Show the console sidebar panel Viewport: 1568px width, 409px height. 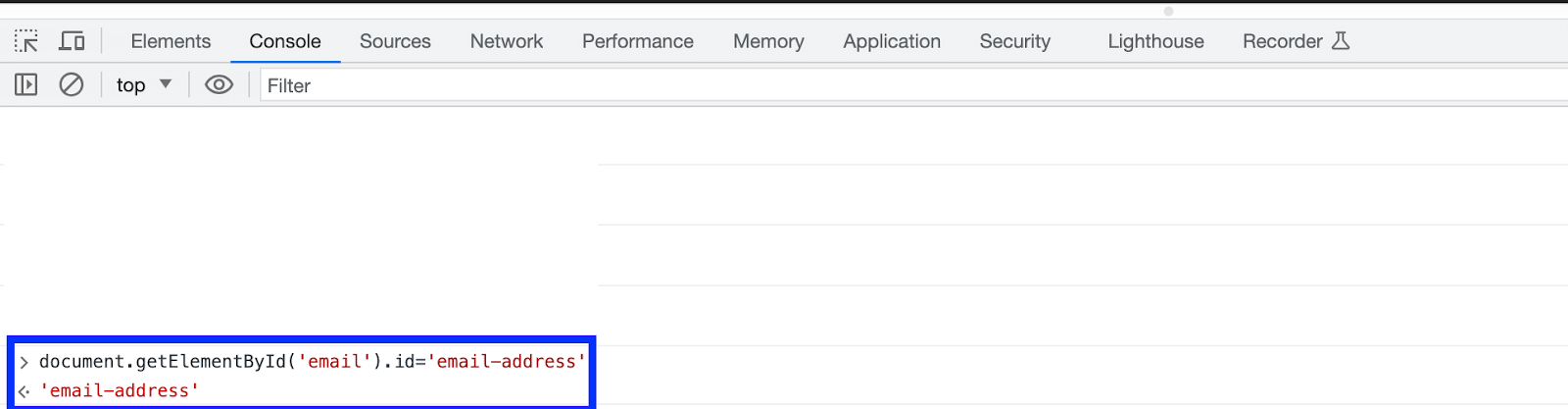26,85
